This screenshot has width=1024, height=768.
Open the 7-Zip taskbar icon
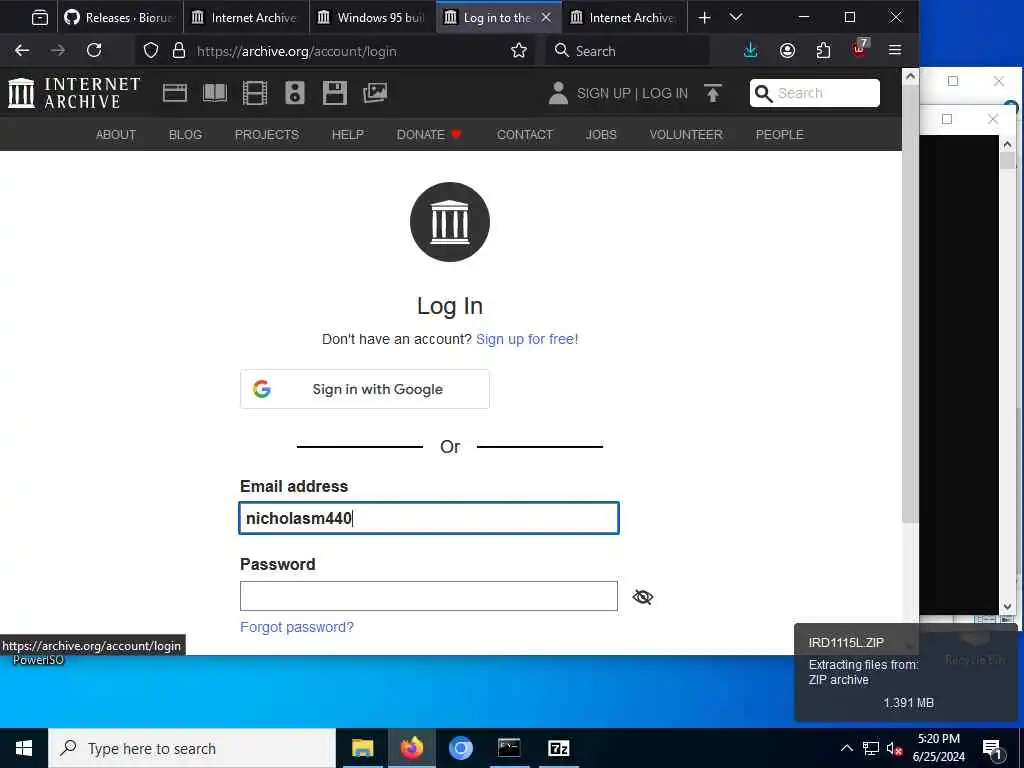coord(558,748)
